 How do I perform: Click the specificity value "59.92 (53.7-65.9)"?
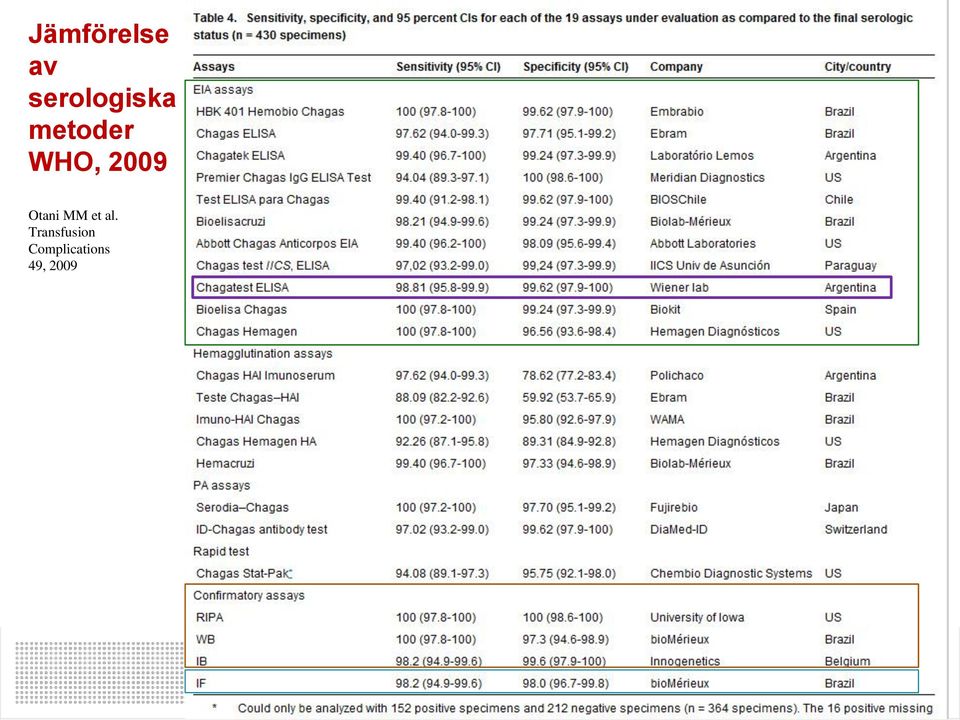tap(569, 398)
